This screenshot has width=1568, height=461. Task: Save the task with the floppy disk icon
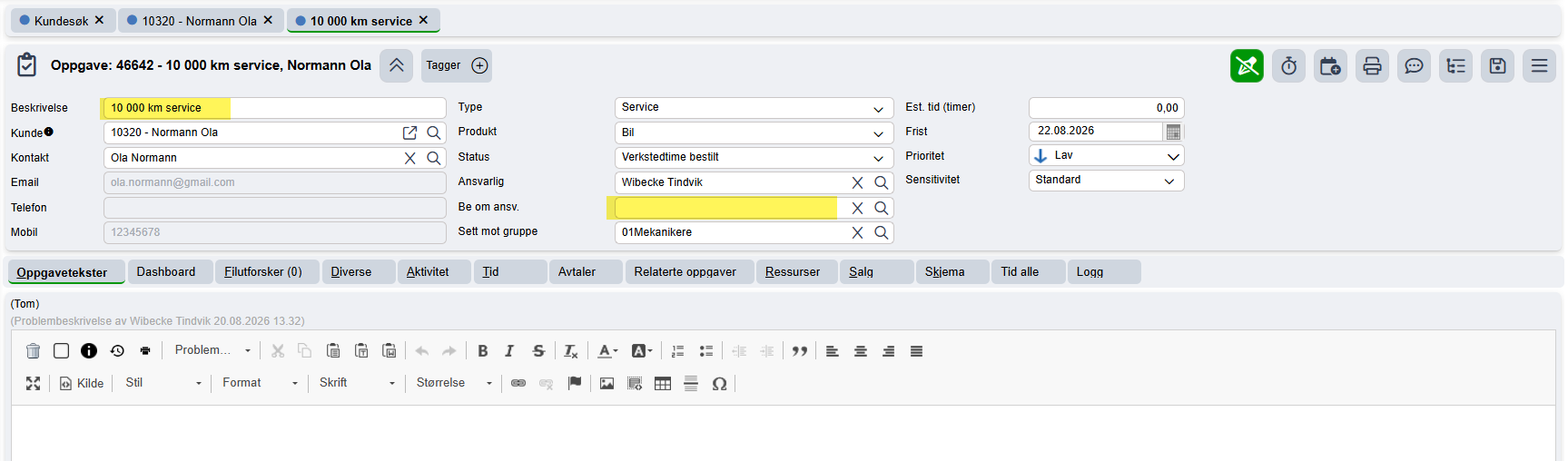(1497, 65)
